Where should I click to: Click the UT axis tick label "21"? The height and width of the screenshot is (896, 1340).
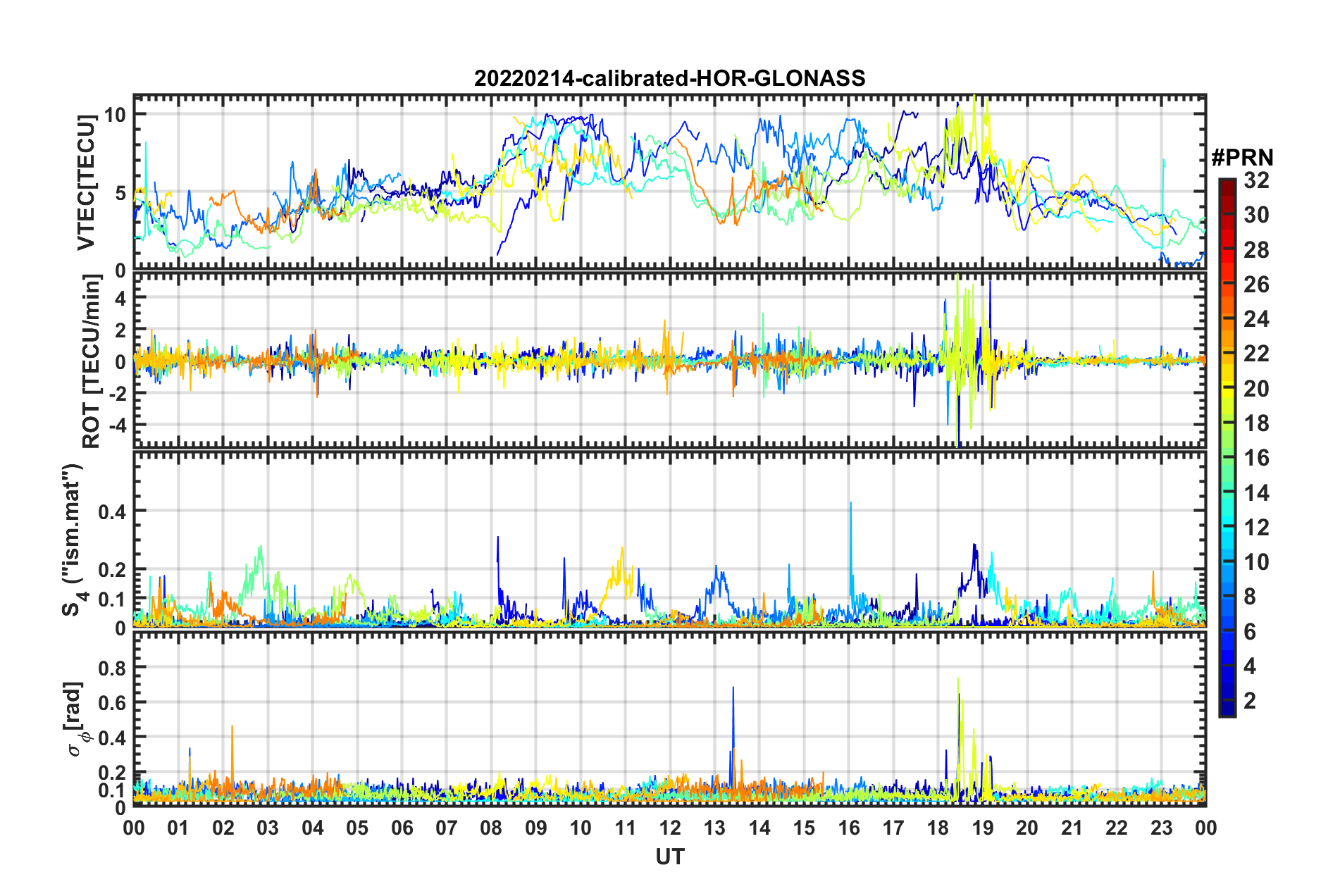(1072, 828)
